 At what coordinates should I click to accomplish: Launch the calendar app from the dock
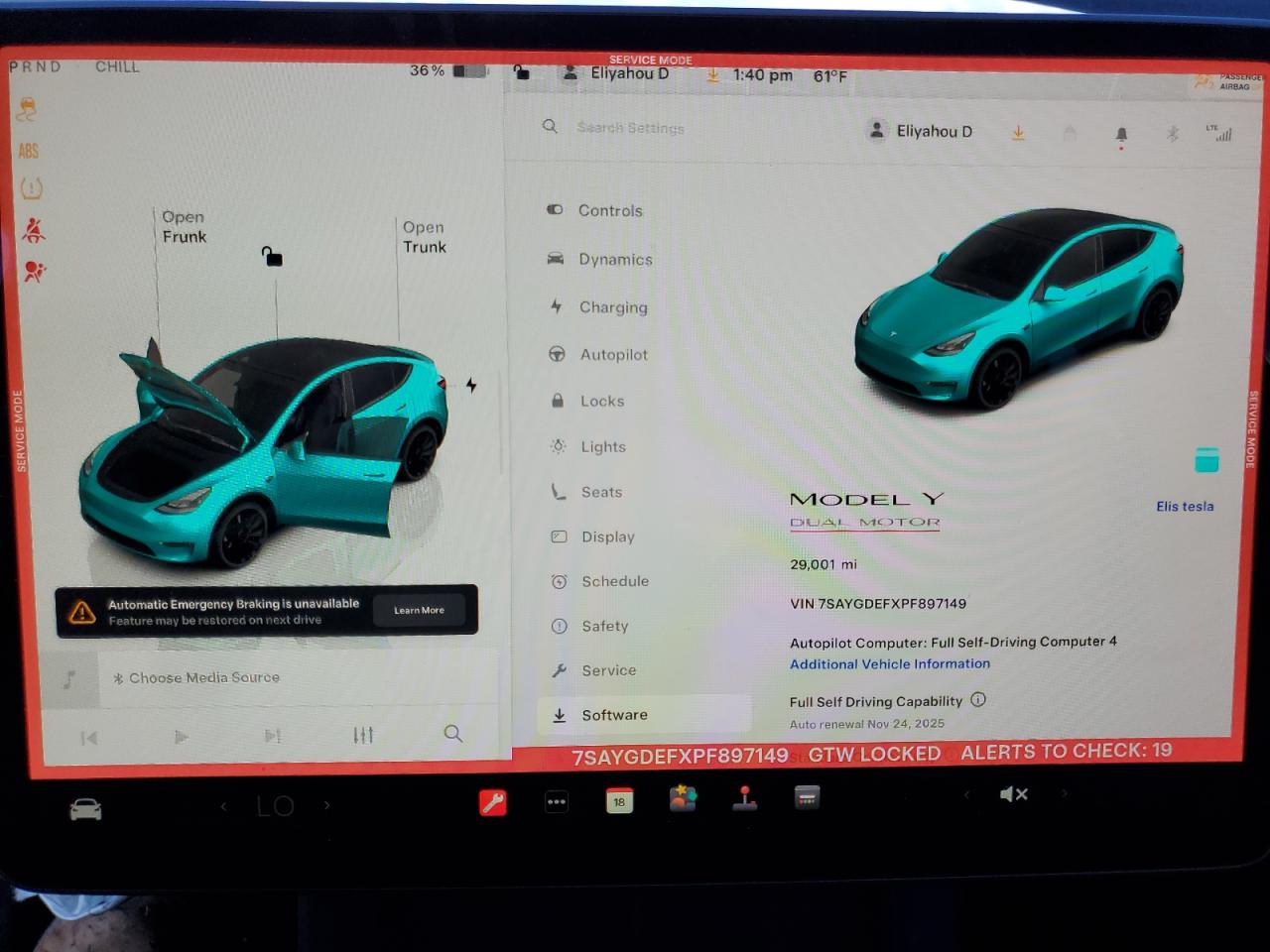pos(619,801)
